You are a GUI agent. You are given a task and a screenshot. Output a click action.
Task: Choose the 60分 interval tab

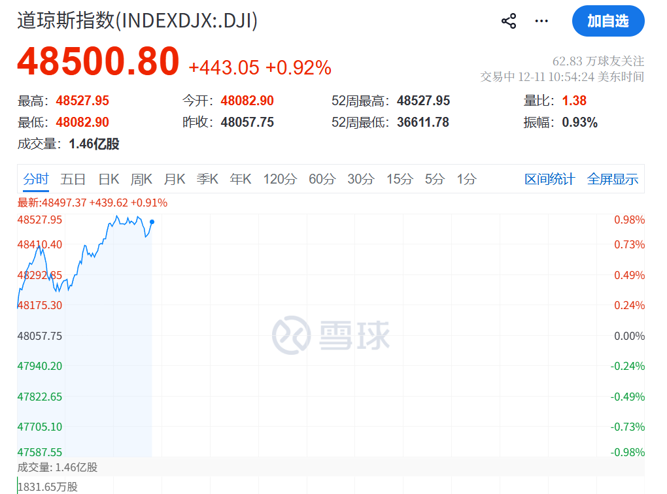pos(322,179)
